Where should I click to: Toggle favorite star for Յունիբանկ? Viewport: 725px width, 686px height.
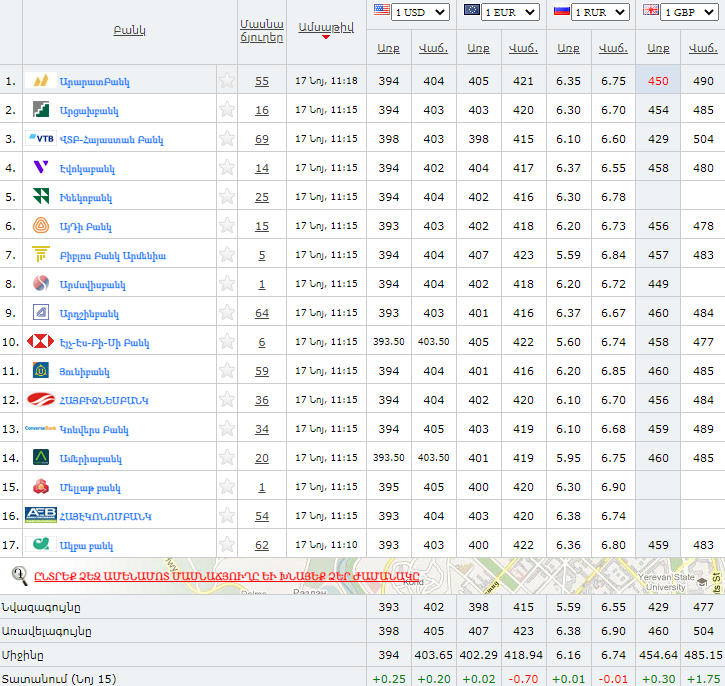(x=227, y=371)
